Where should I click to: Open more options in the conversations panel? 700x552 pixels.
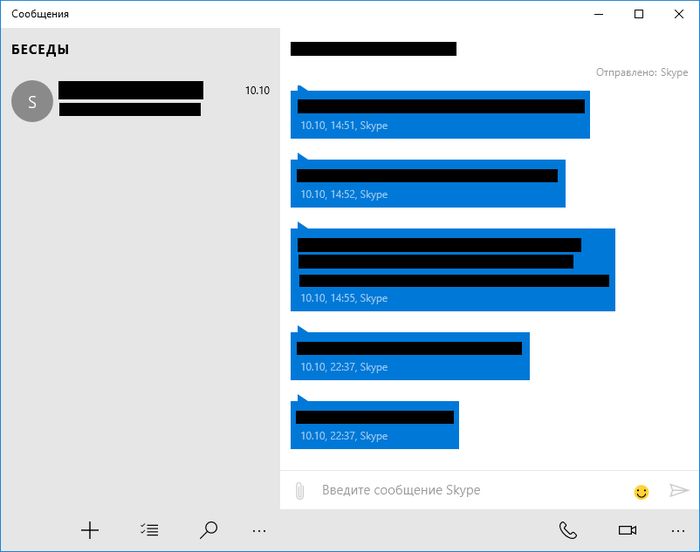pyautogui.click(x=260, y=530)
